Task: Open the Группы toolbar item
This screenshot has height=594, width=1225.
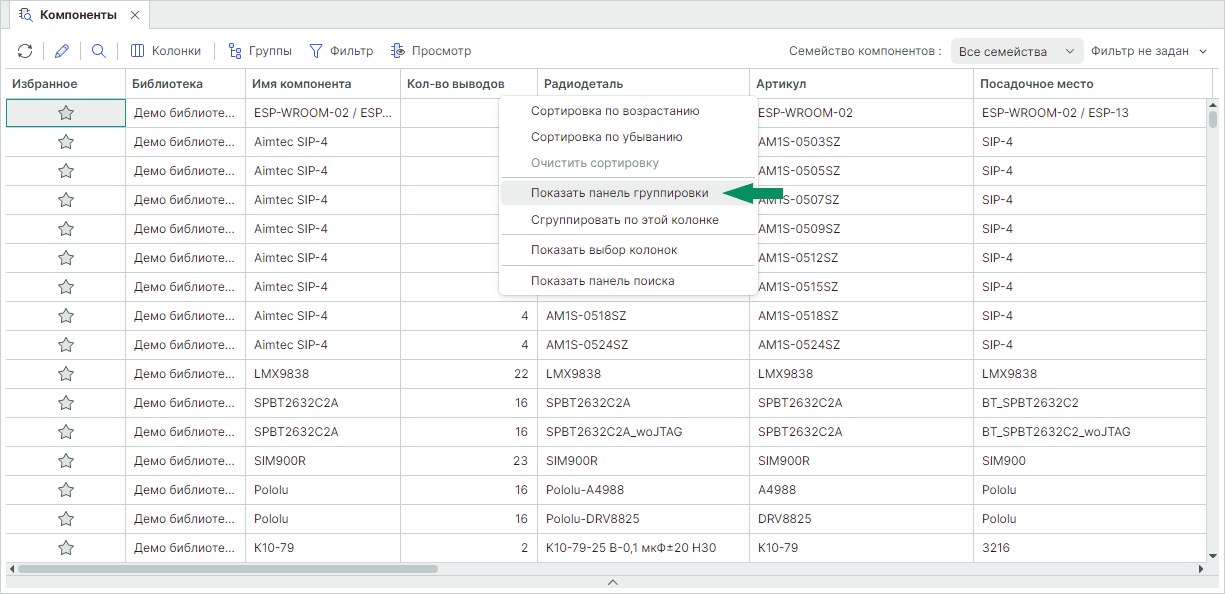Action: pyautogui.click(x=260, y=51)
